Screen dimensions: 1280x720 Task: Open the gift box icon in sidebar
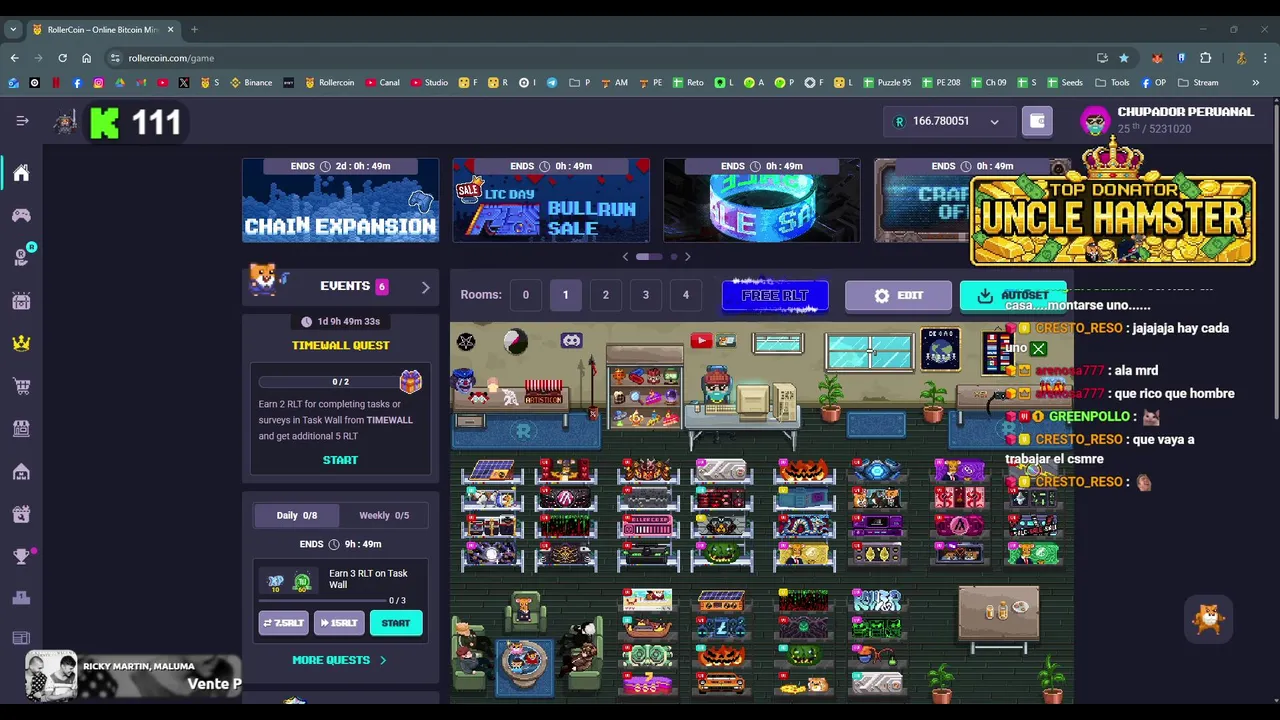(21, 514)
